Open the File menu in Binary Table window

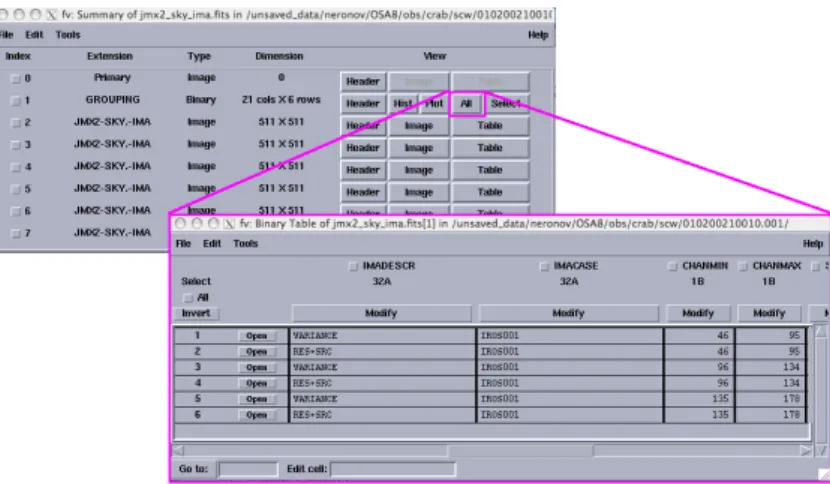coord(183,244)
